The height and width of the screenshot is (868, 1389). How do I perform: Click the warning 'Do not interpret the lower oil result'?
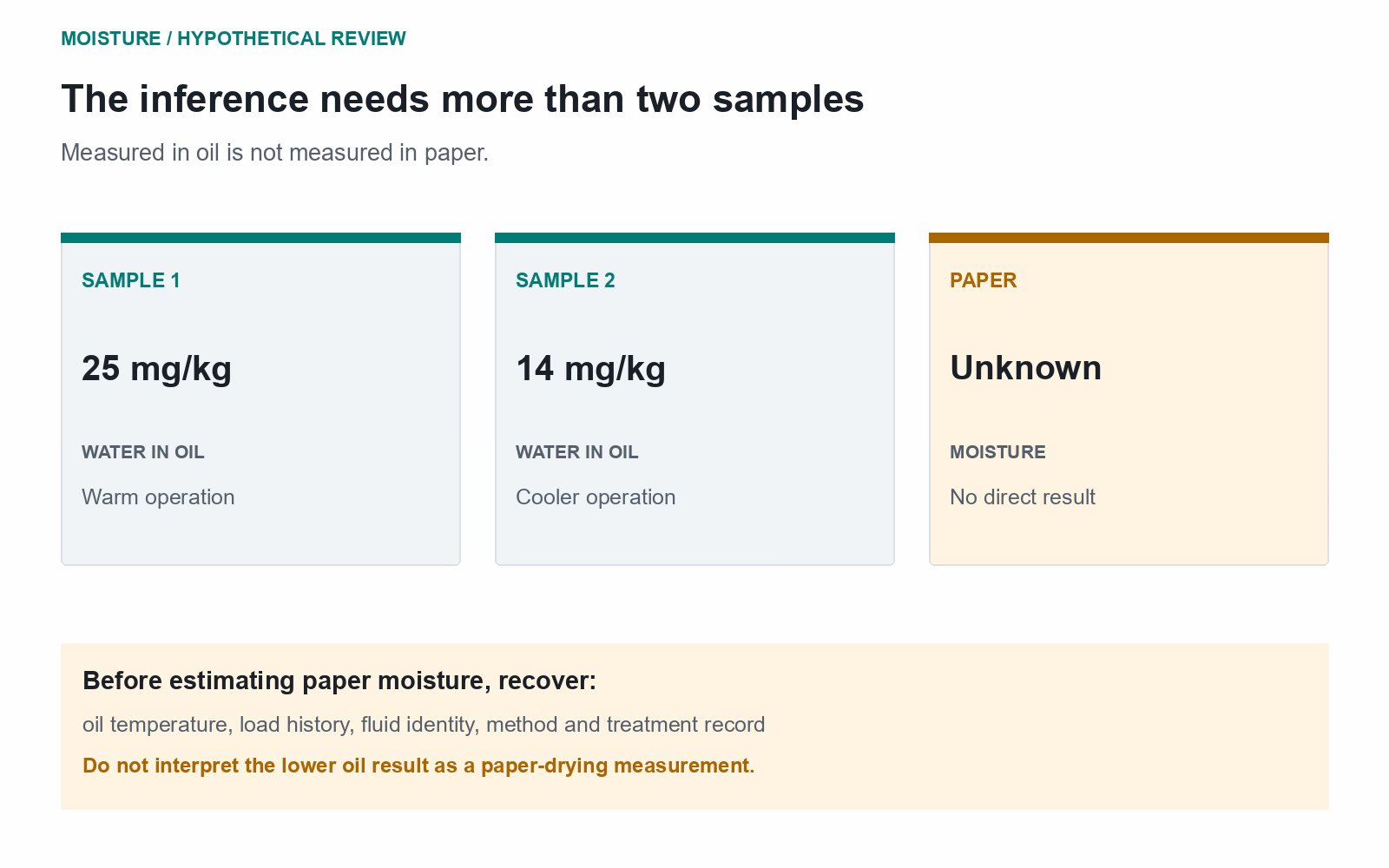point(418,766)
